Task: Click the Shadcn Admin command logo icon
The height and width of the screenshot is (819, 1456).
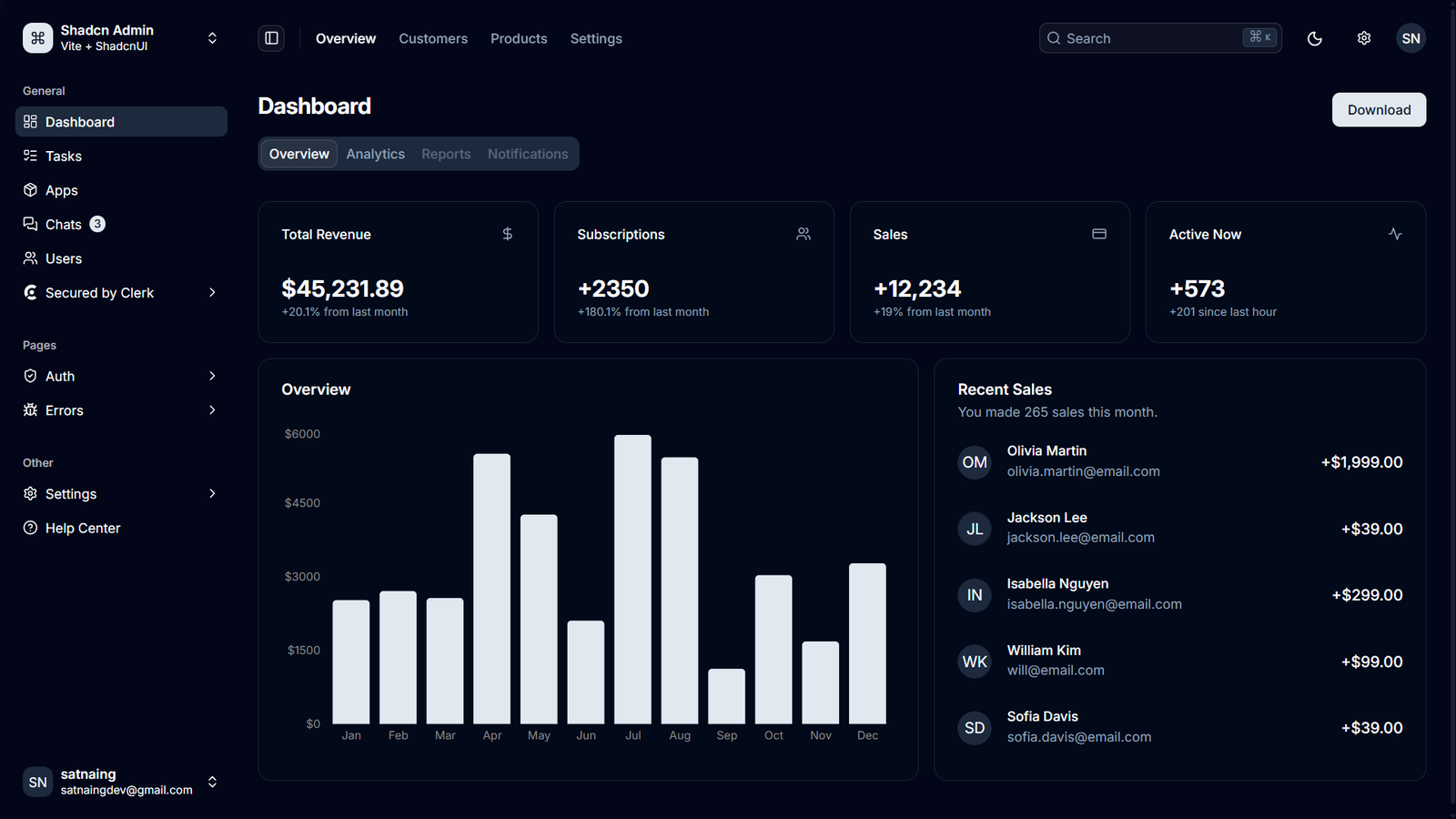Action: pos(37,38)
